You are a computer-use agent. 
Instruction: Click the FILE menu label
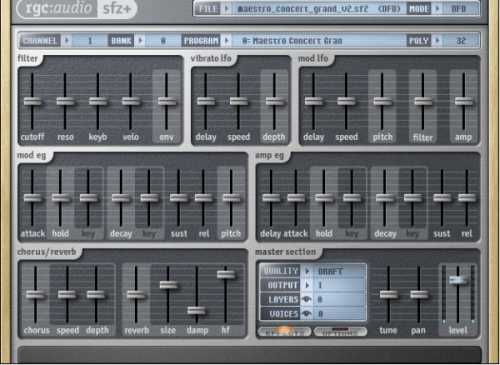click(x=208, y=9)
